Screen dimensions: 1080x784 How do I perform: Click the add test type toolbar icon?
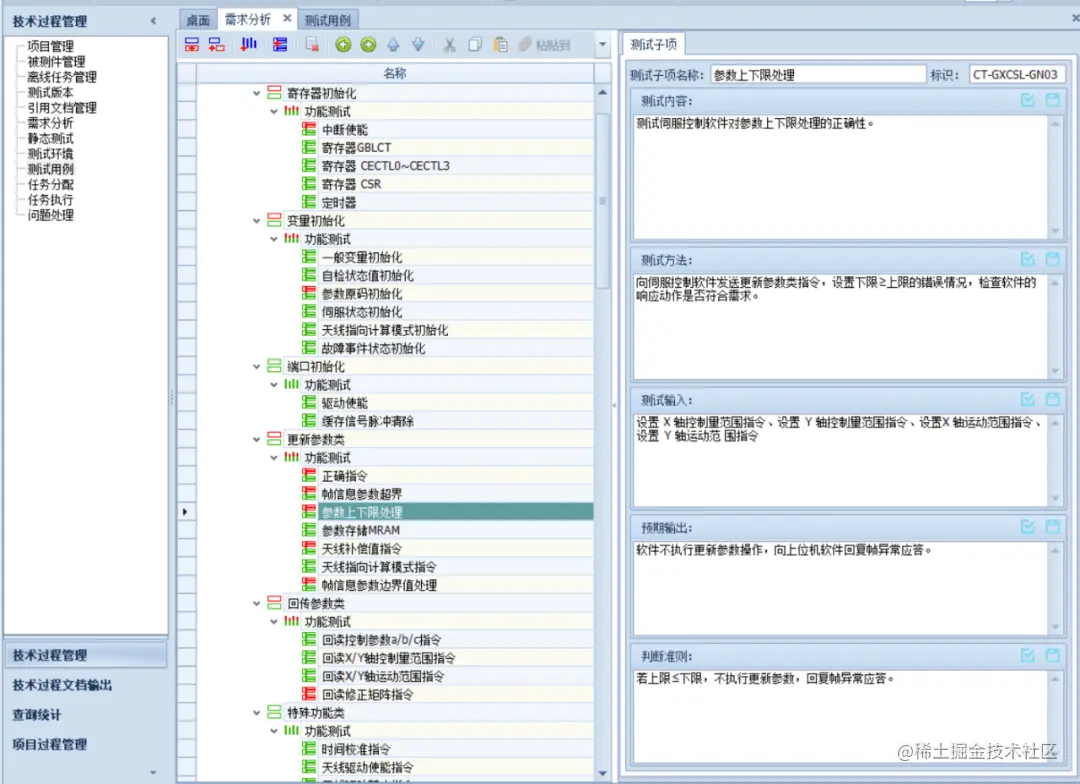pos(249,45)
